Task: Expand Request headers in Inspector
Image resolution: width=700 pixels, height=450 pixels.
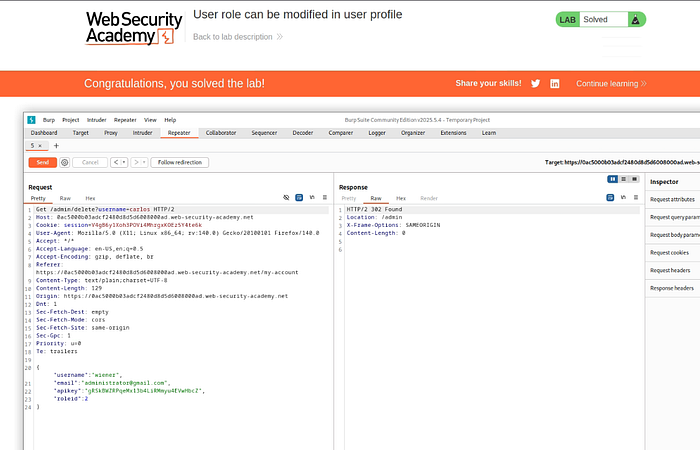Action: point(672,271)
